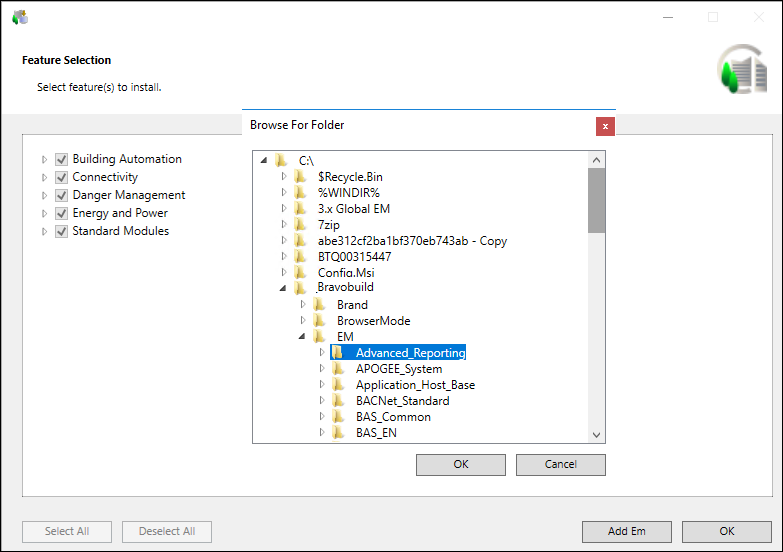Image resolution: width=783 pixels, height=552 pixels.
Task: Expand the Connectivity feature node
Action: click(44, 177)
